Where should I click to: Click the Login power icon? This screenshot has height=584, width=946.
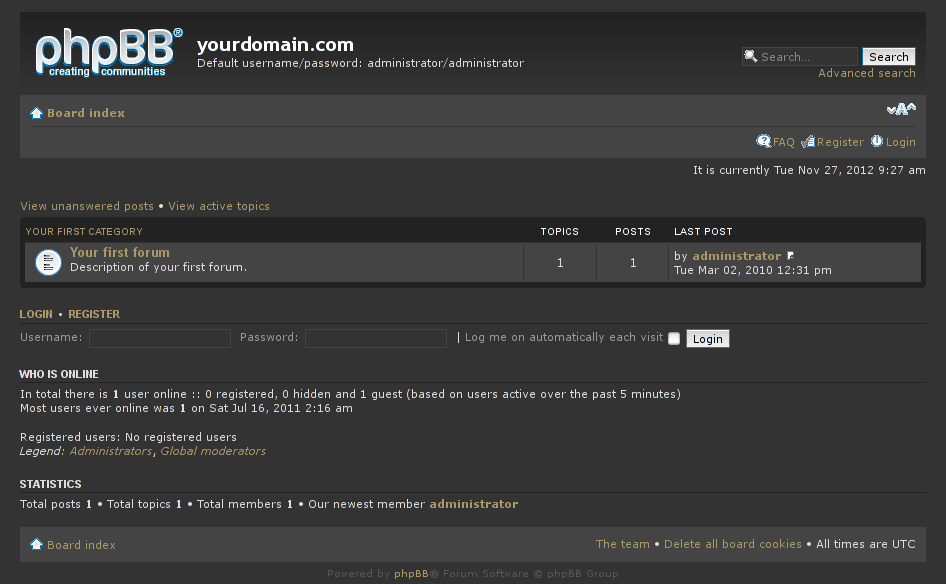[x=877, y=141]
